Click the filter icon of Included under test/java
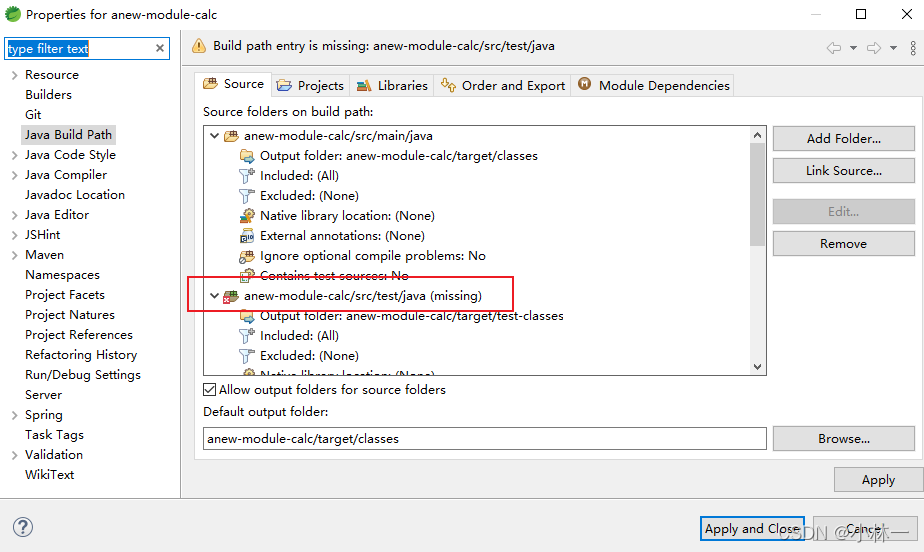The image size is (924, 552). (246, 336)
